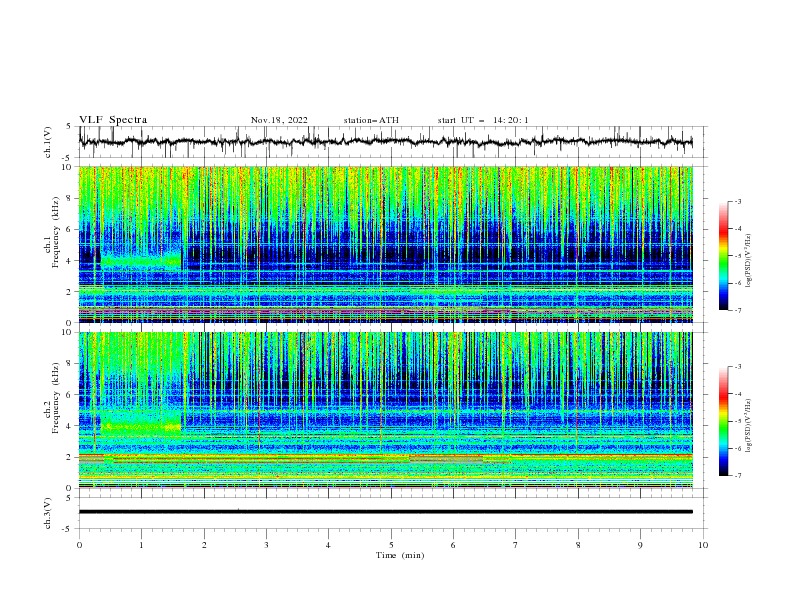Click the "6" tick on the time axis
Screen dimensions: 792x612
coord(453,545)
